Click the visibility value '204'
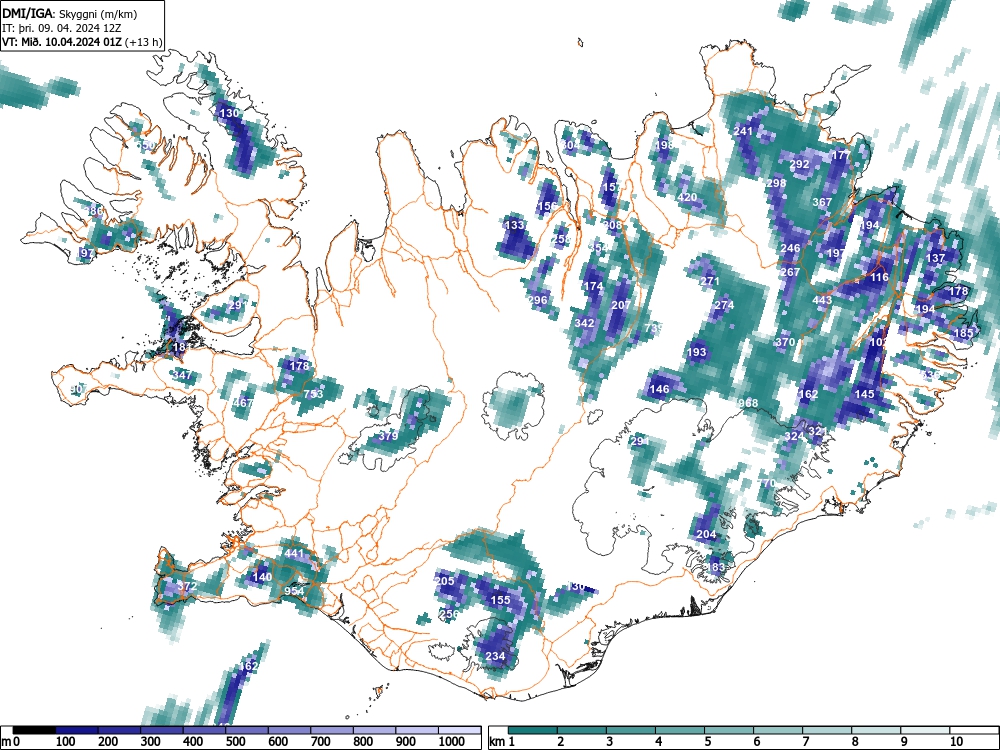Viewport: 1000px width, 750px height. (706, 534)
